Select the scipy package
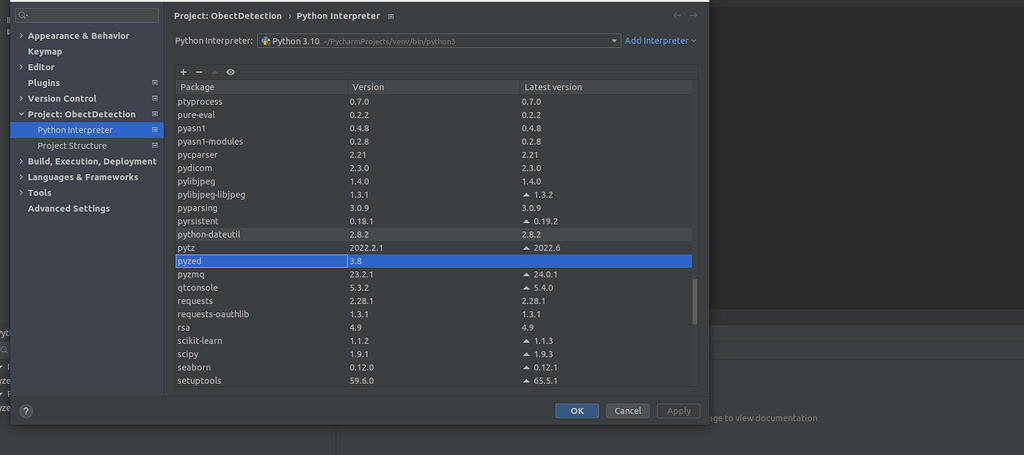 point(434,354)
